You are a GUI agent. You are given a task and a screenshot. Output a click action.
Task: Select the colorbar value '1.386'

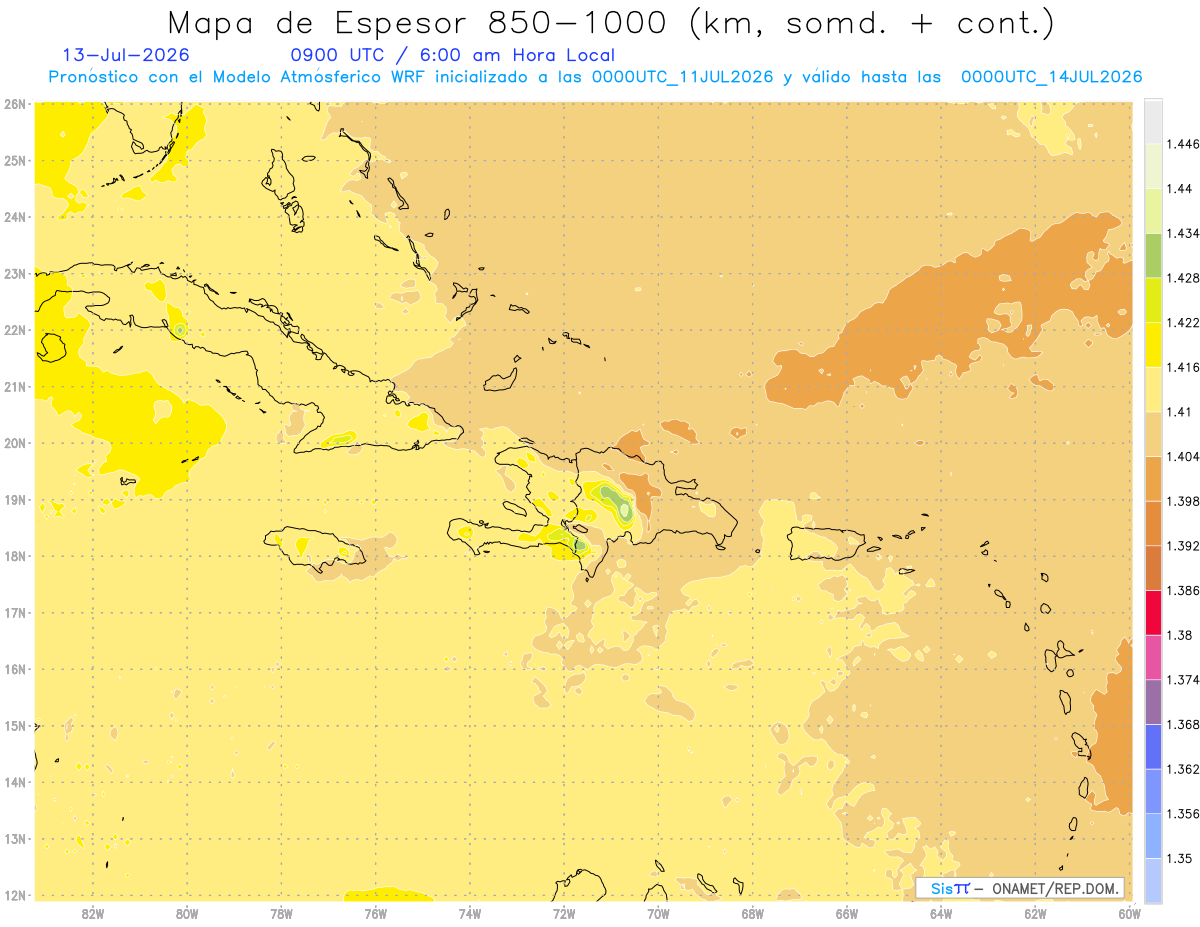(1184, 591)
